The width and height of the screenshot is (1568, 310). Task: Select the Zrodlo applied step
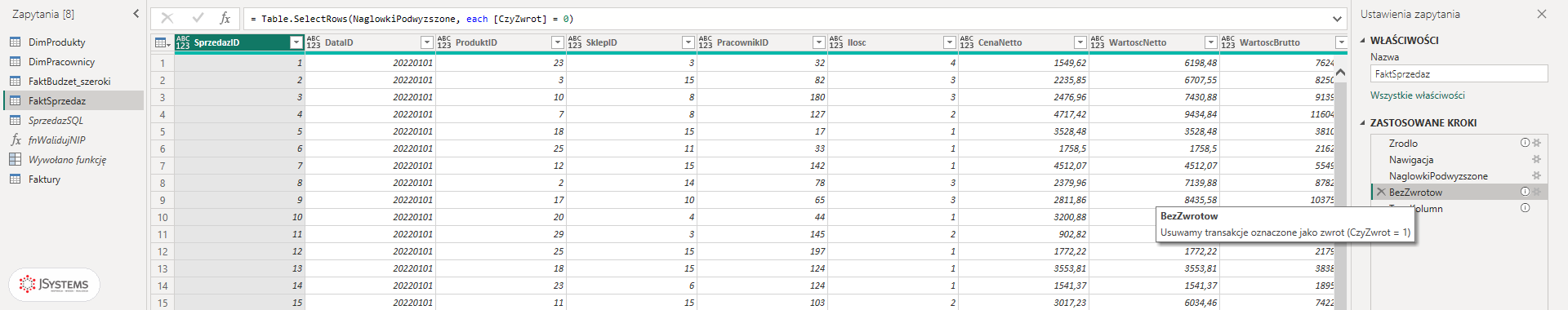coord(1403,143)
